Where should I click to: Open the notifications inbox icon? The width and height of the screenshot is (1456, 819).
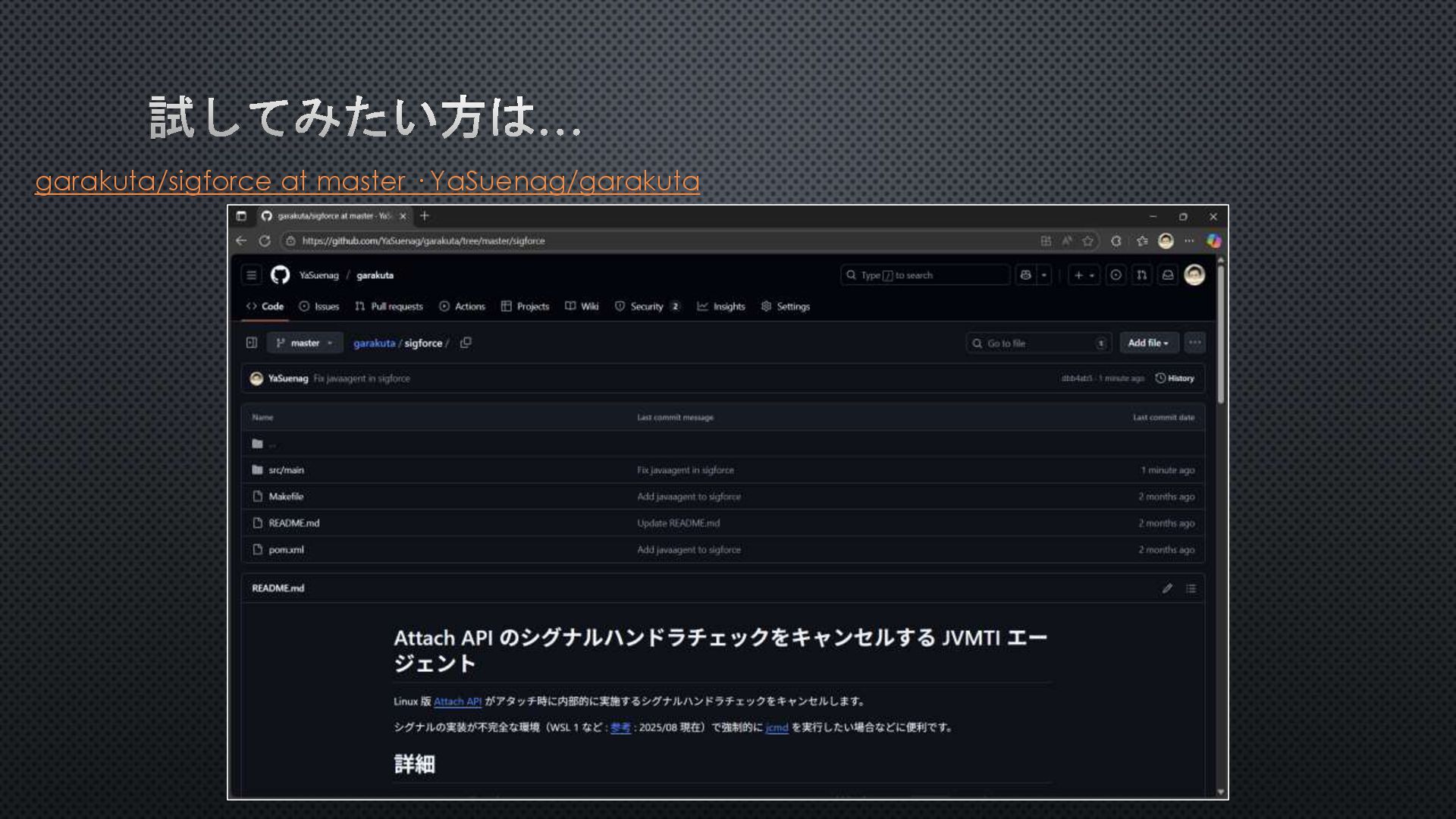click(x=1168, y=275)
